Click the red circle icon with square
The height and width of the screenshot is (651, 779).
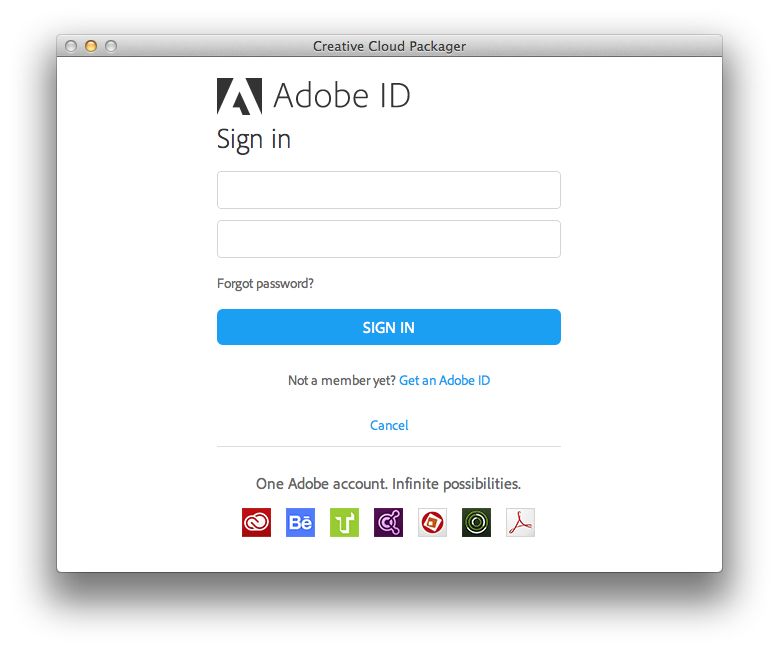(x=432, y=522)
